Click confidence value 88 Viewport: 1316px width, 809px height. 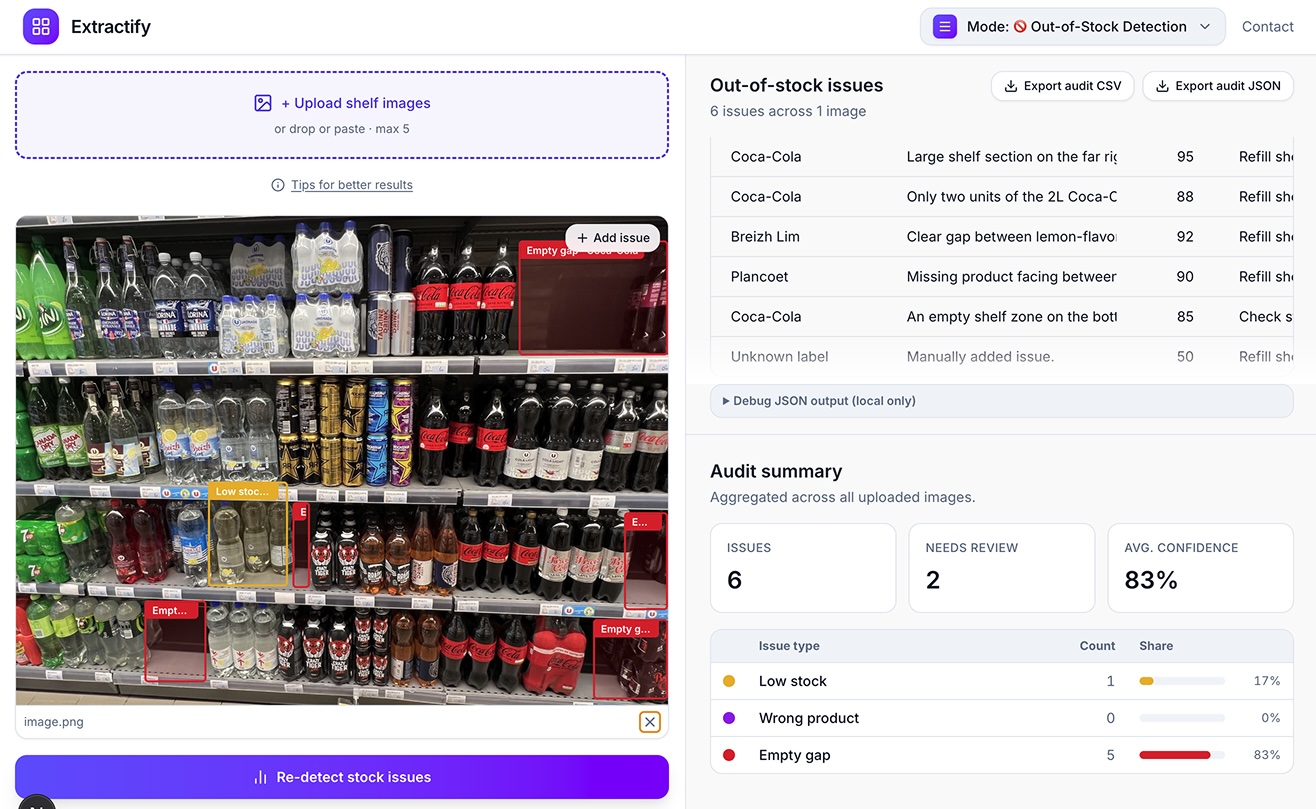pyautogui.click(x=1185, y=197)
